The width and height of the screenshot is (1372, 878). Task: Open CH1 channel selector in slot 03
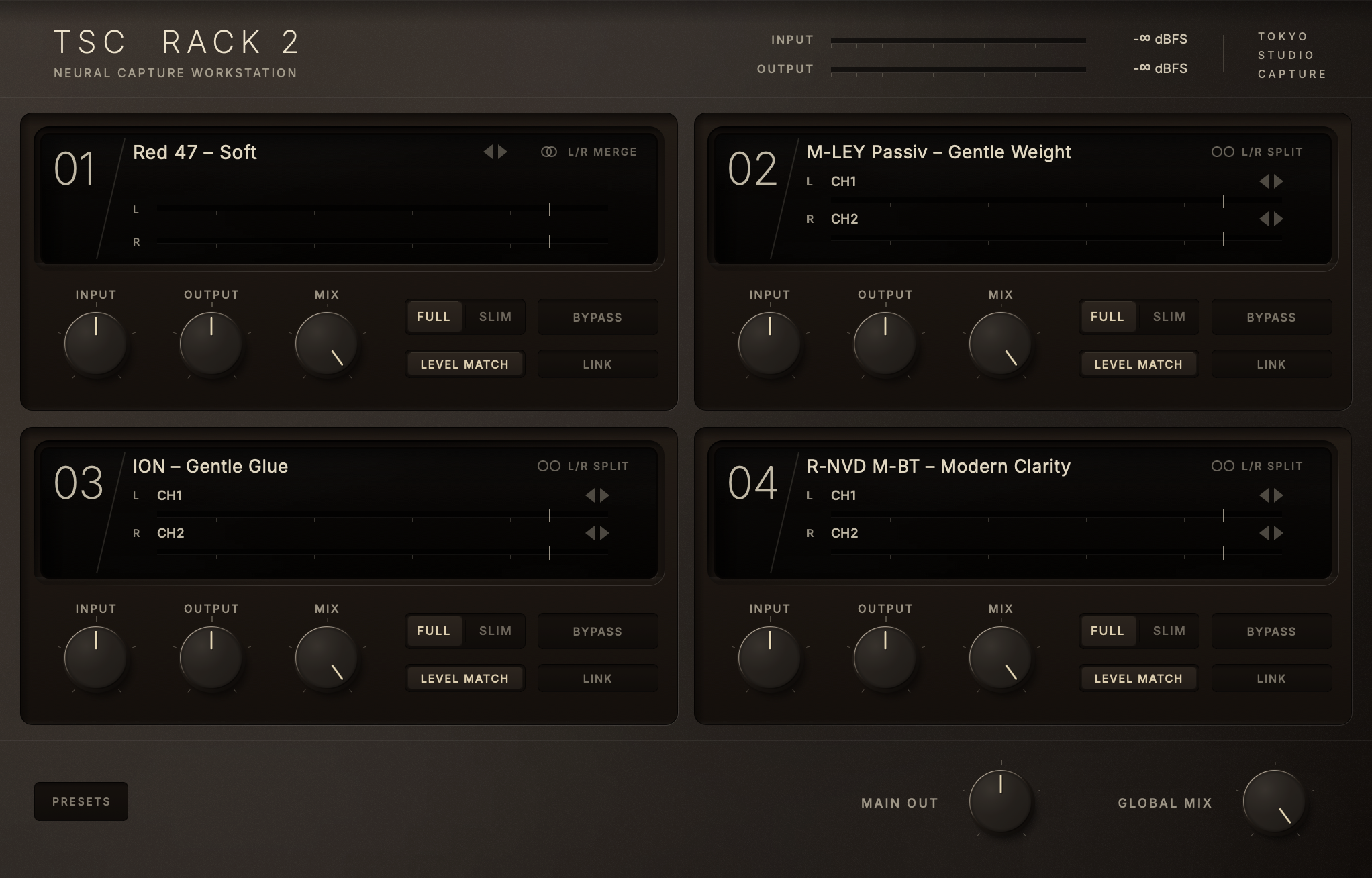pos(170,495)
